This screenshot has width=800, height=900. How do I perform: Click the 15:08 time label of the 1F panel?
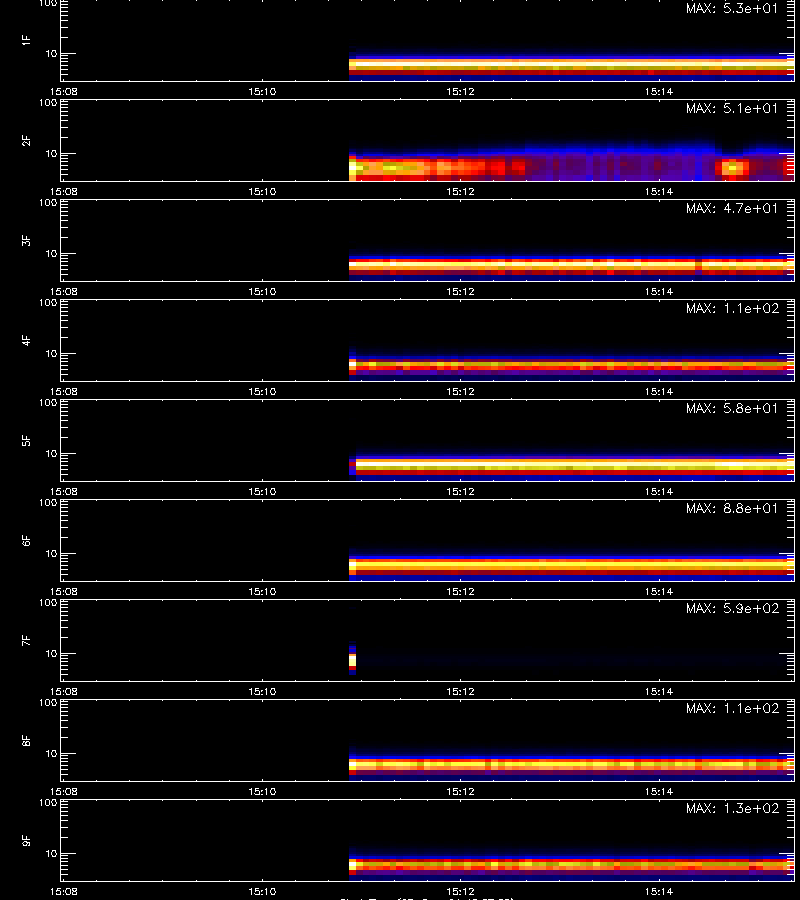[64, 91]
